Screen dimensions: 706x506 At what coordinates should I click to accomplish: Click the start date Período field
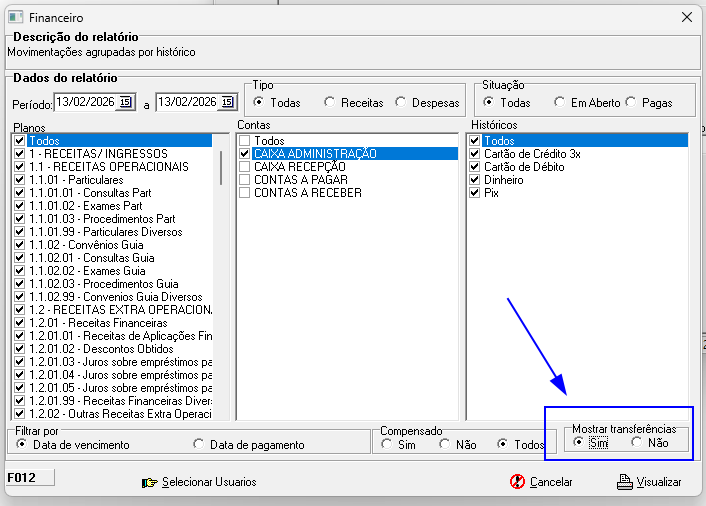tap(85, 102)
